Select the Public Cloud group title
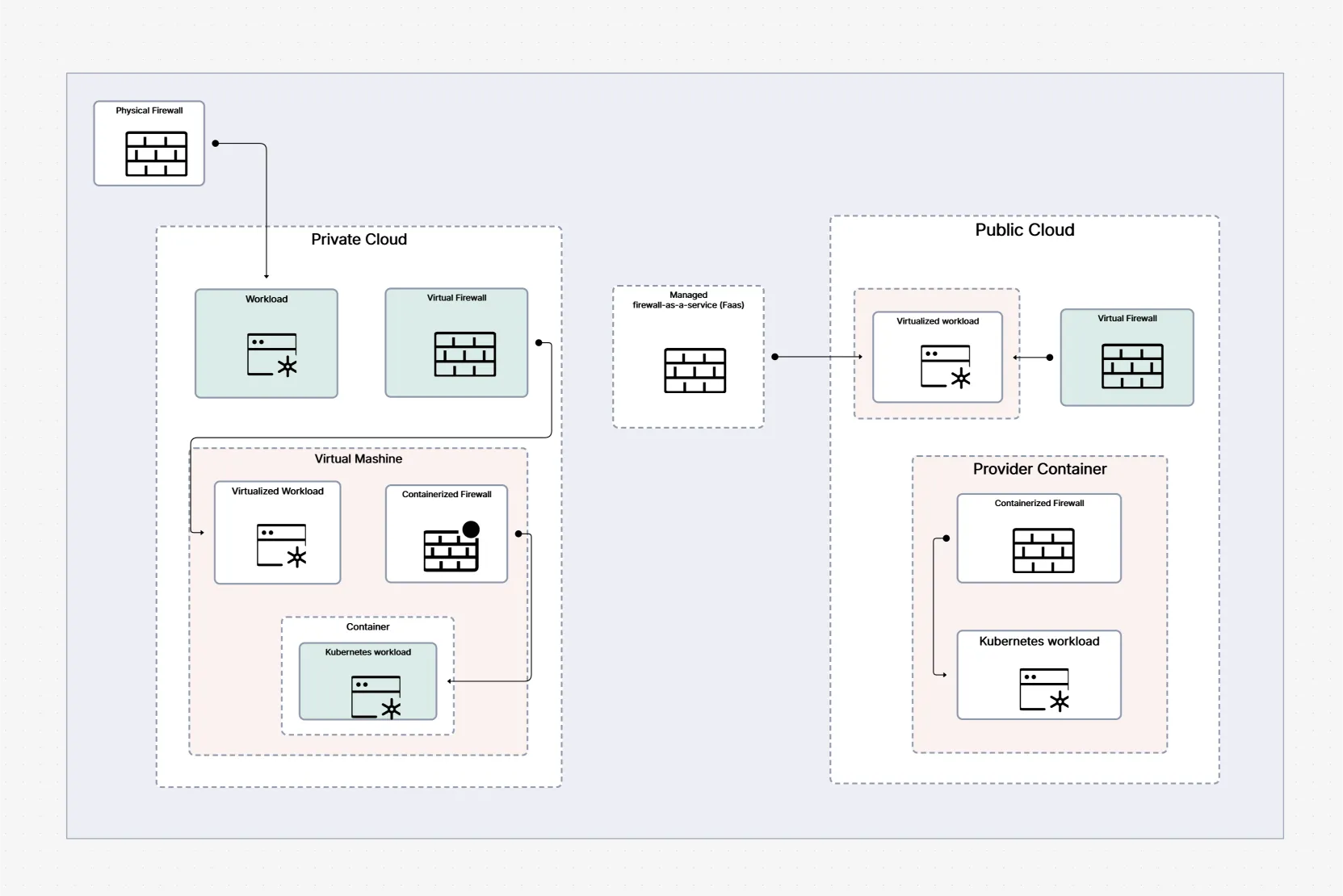This screenshot has width=1343, height=896. [1024, 230]
